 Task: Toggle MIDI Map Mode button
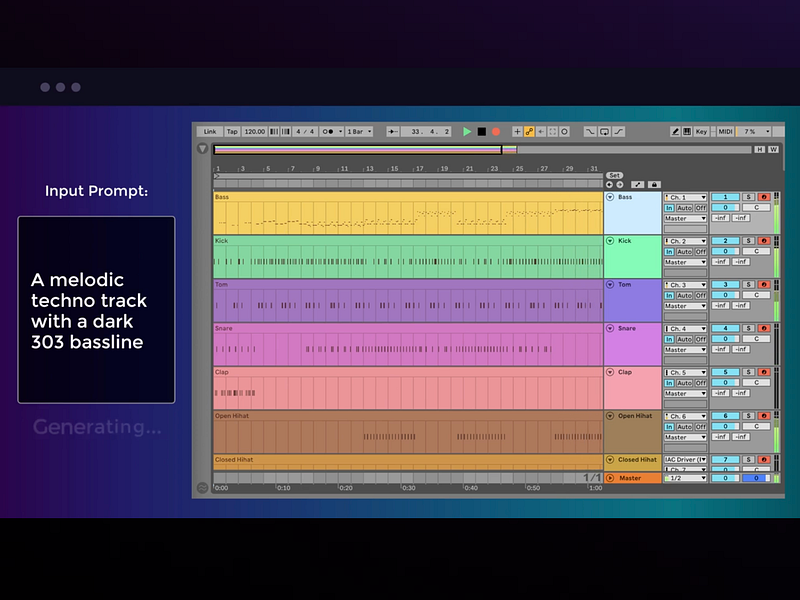pos(725,132)
